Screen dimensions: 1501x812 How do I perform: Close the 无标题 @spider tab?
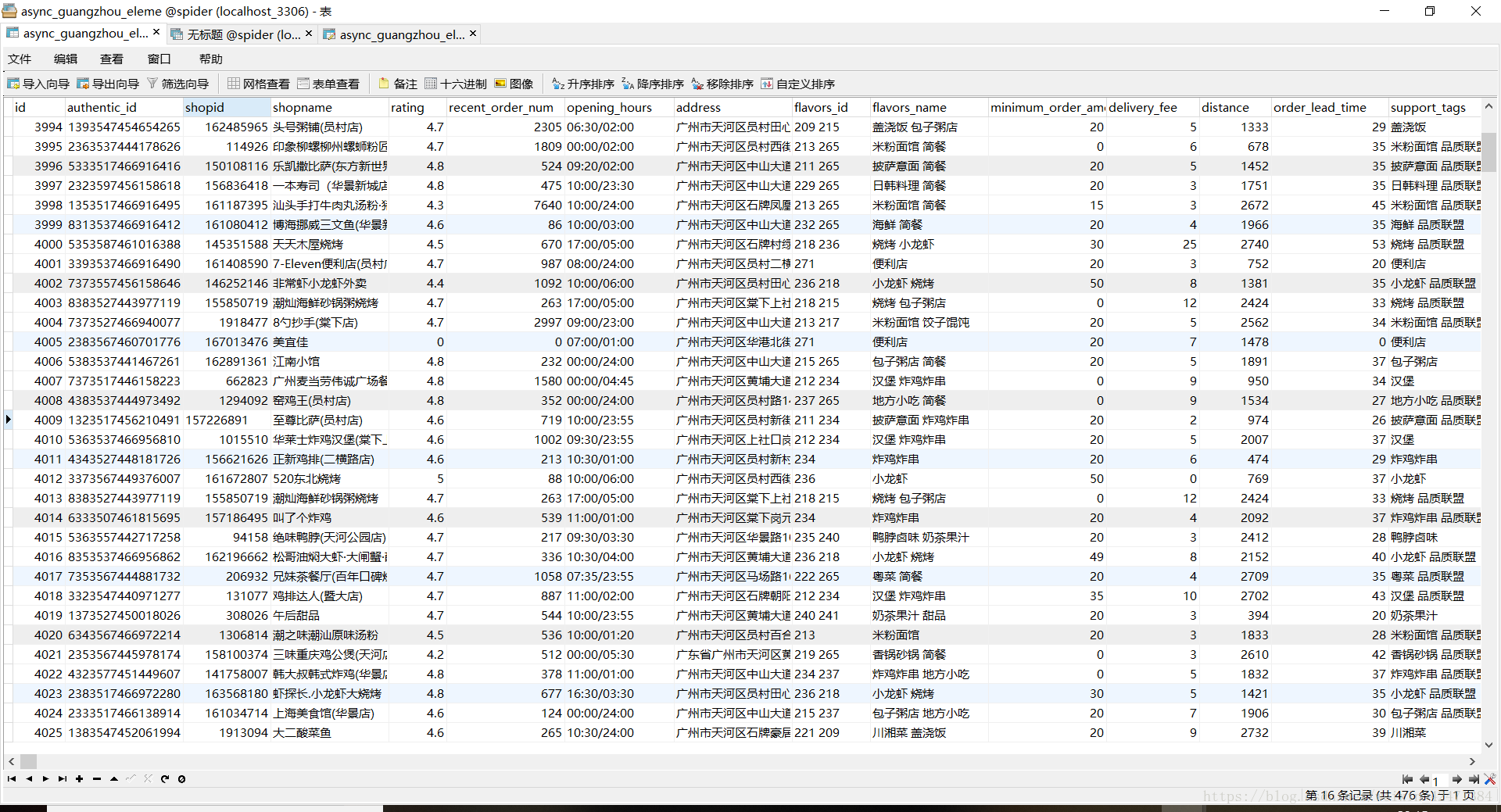tap(309, 34)
